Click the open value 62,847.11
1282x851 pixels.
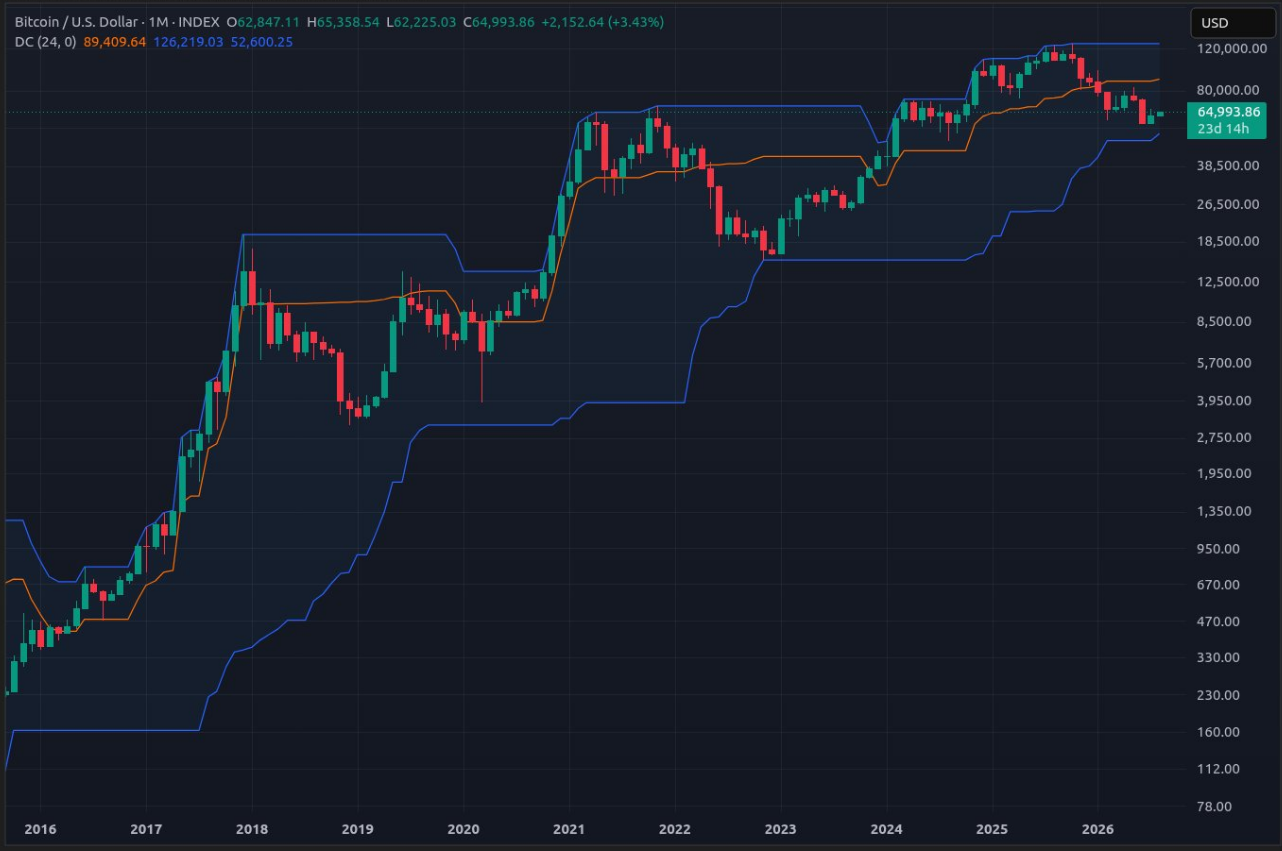(x=269, y=22)
